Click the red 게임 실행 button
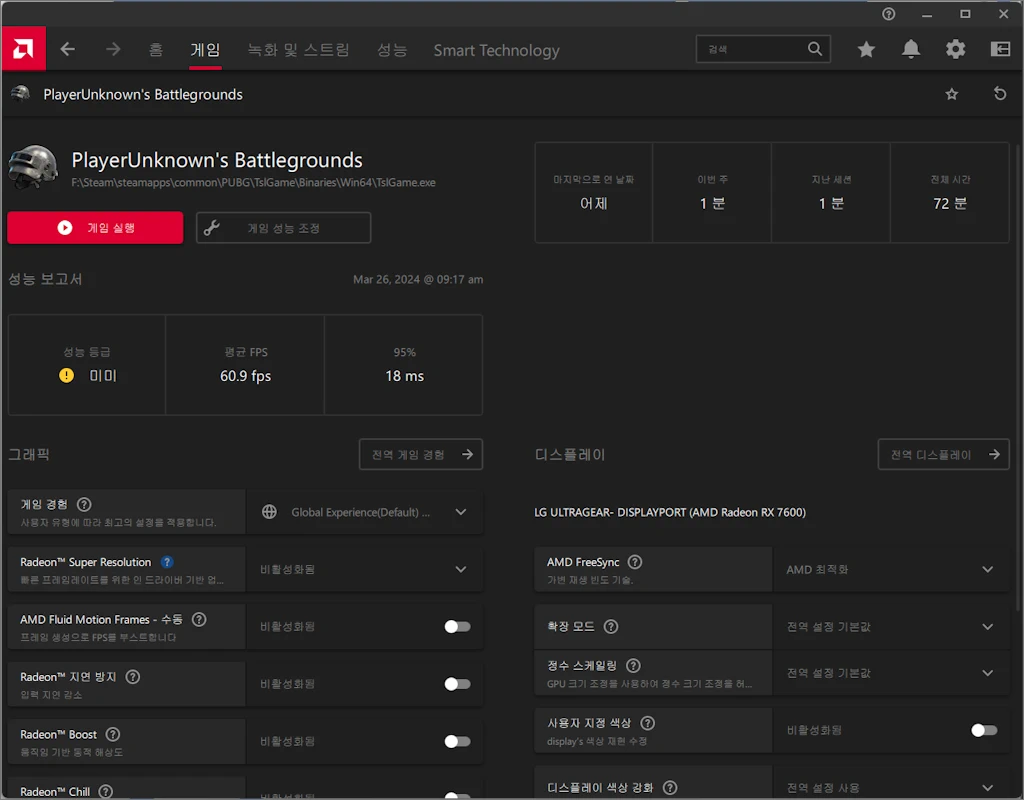The width and height of the screenshot is (1024, 800). (95, 227)
